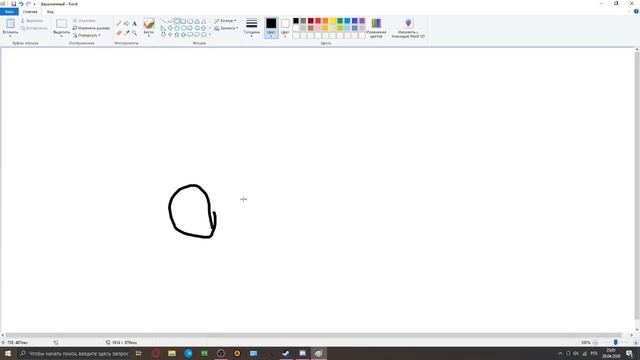Click the zoom out minus button

tap(595, 342)
